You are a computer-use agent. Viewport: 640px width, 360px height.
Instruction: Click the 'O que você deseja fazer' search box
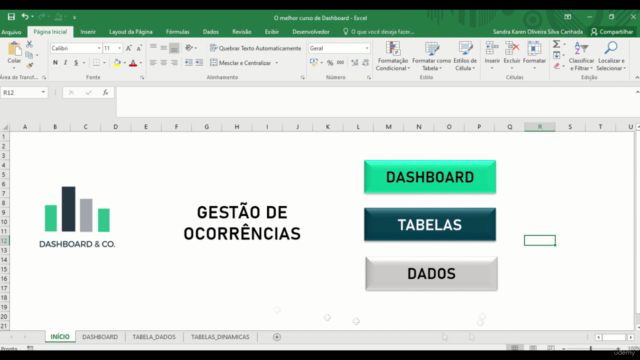point(378,32)
